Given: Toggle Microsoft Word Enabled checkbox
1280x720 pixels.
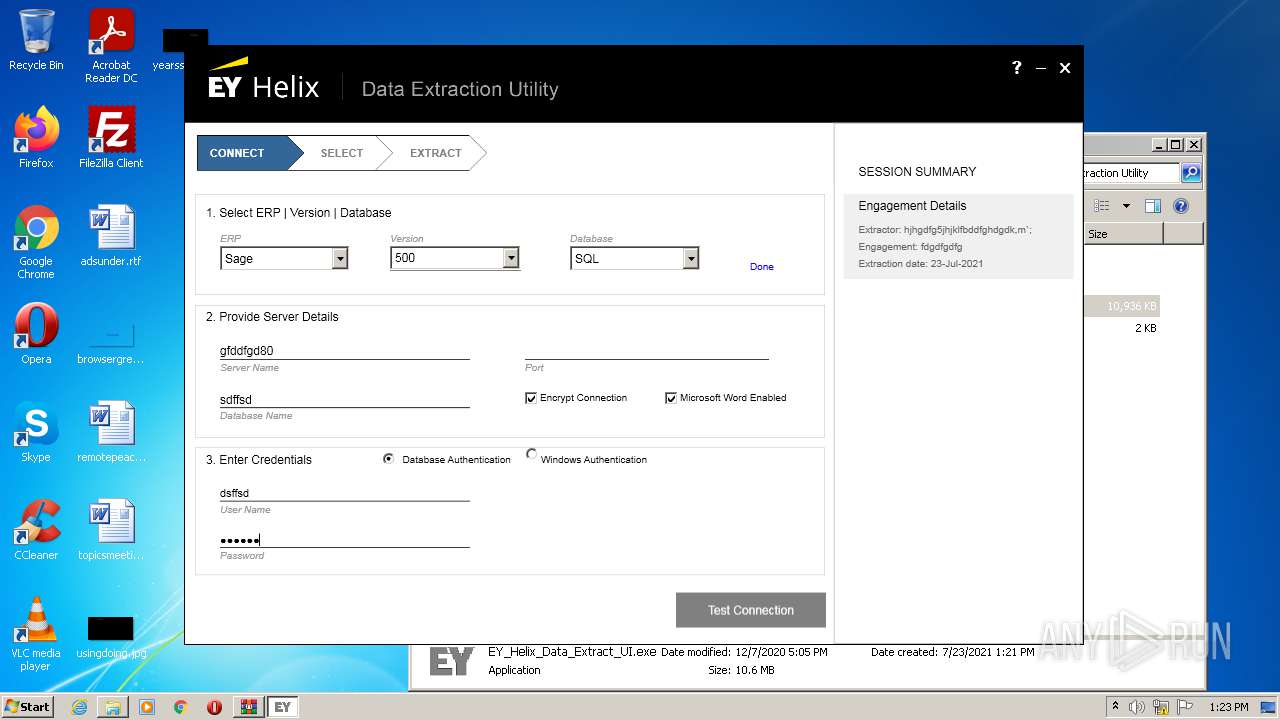Looking at the screenshot, I should (x=671, y=398).
